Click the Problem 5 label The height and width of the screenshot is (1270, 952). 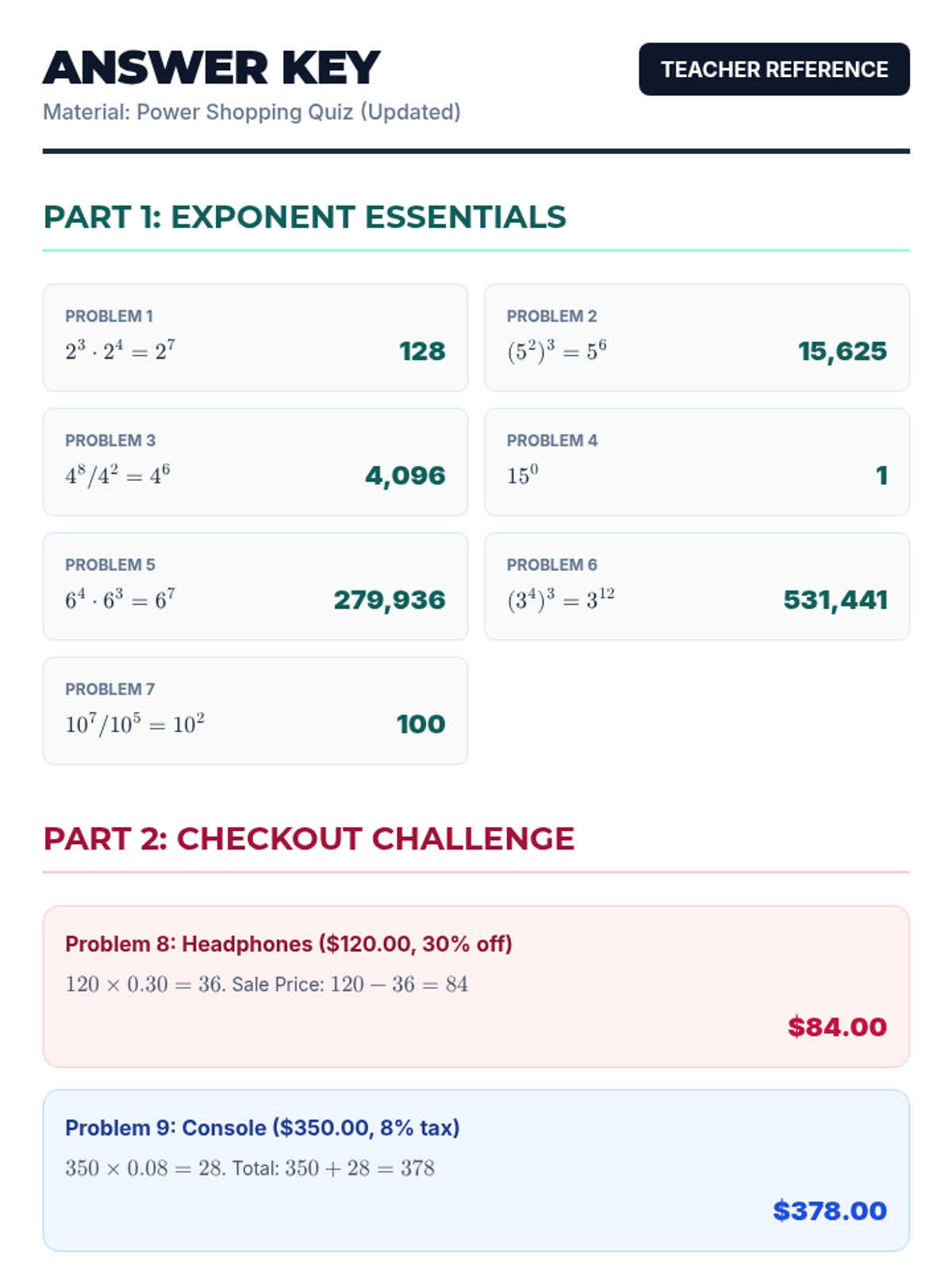pyautogui.click(x=110, y=564)
